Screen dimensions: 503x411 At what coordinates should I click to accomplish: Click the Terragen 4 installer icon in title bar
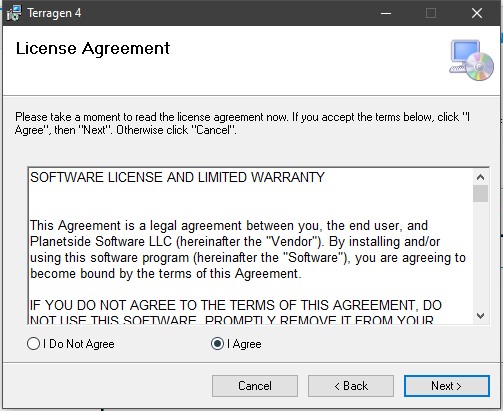tap(14, 13)
